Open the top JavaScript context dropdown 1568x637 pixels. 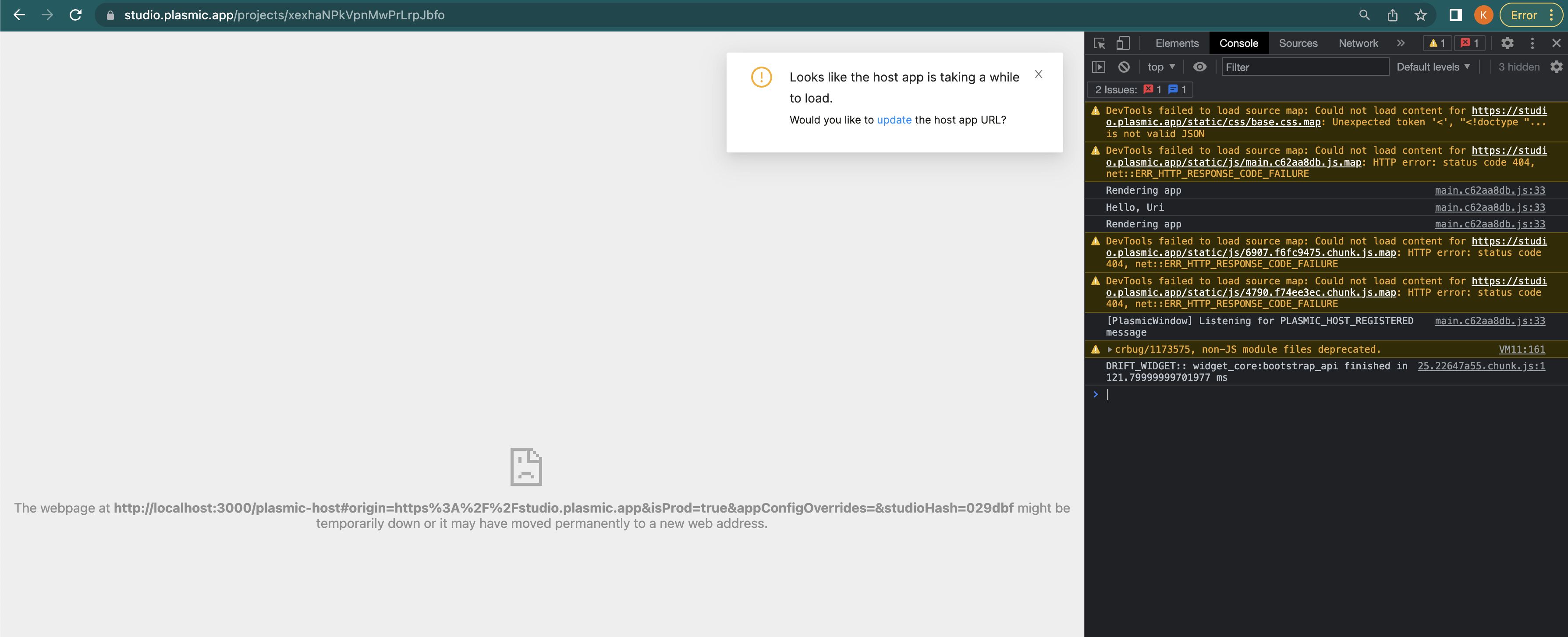[1161, 67]
